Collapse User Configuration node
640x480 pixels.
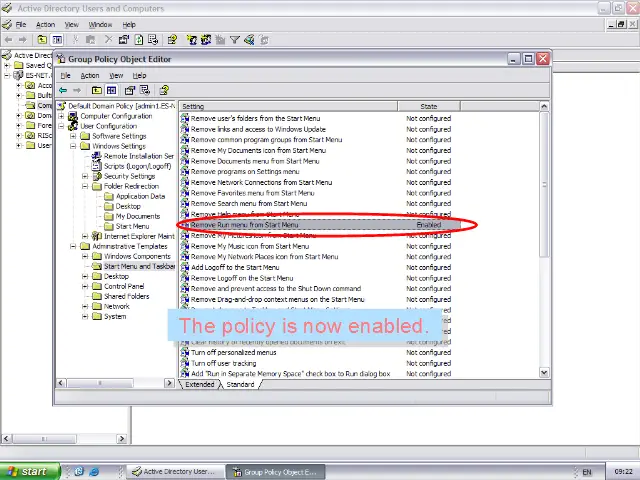click(61, 127)
